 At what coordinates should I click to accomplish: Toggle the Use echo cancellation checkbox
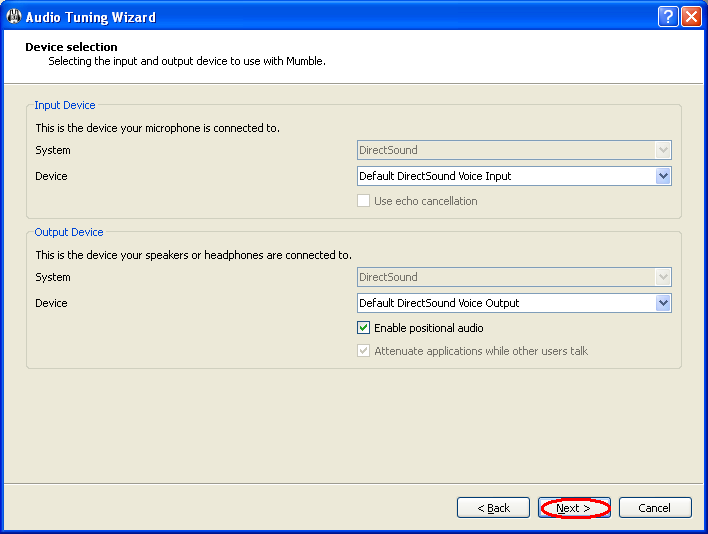(x=365, y=201)
